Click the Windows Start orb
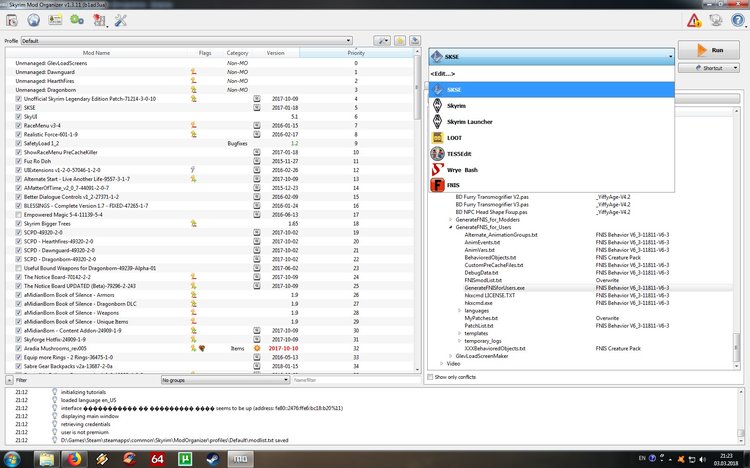 tap(11, 459)
